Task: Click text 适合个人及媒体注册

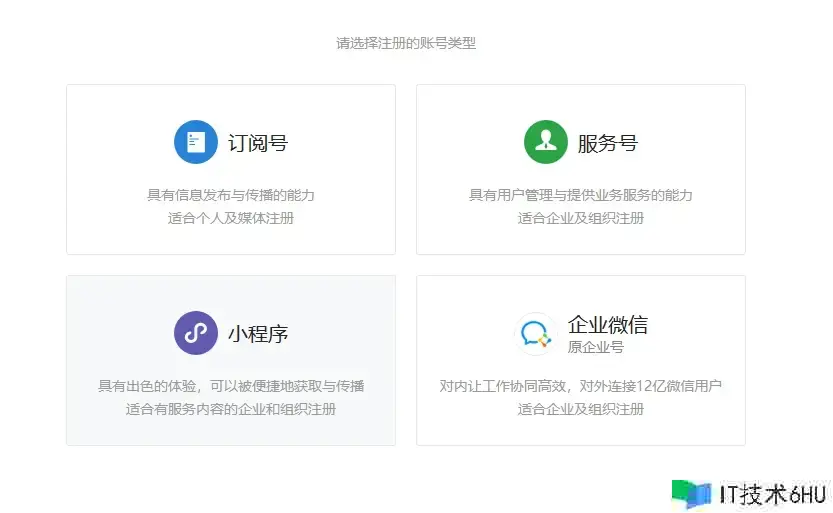Action: 231,218
